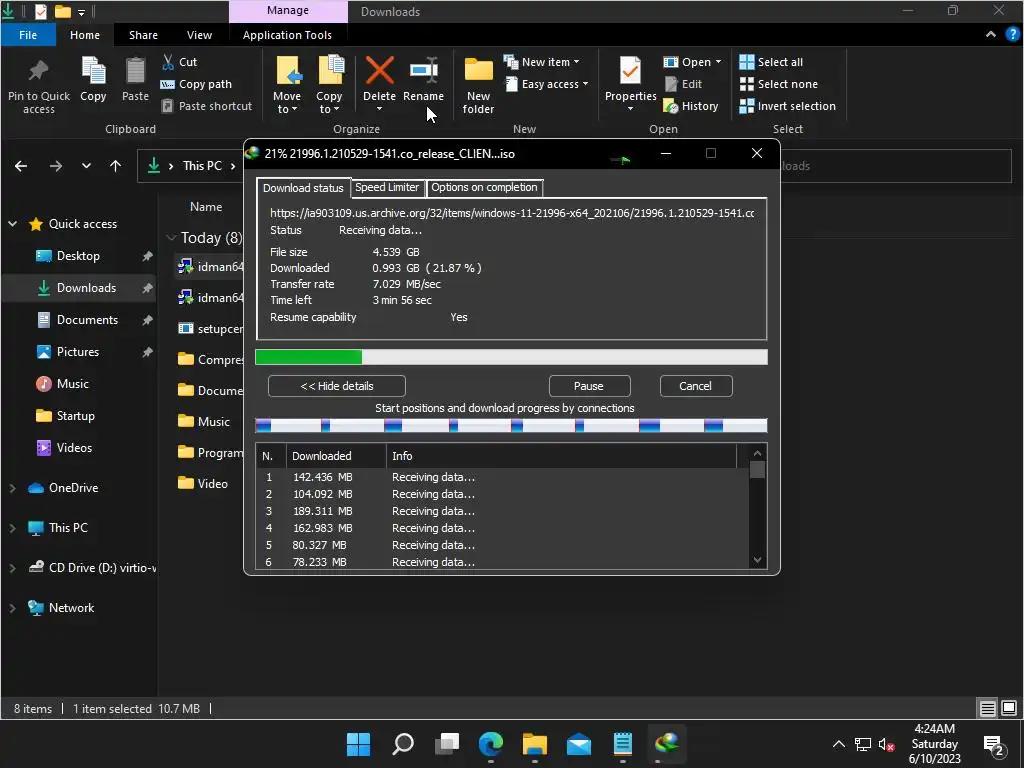1024x768 pixels.
Task: Switch to the View ribbon tab
Action: 199,35
